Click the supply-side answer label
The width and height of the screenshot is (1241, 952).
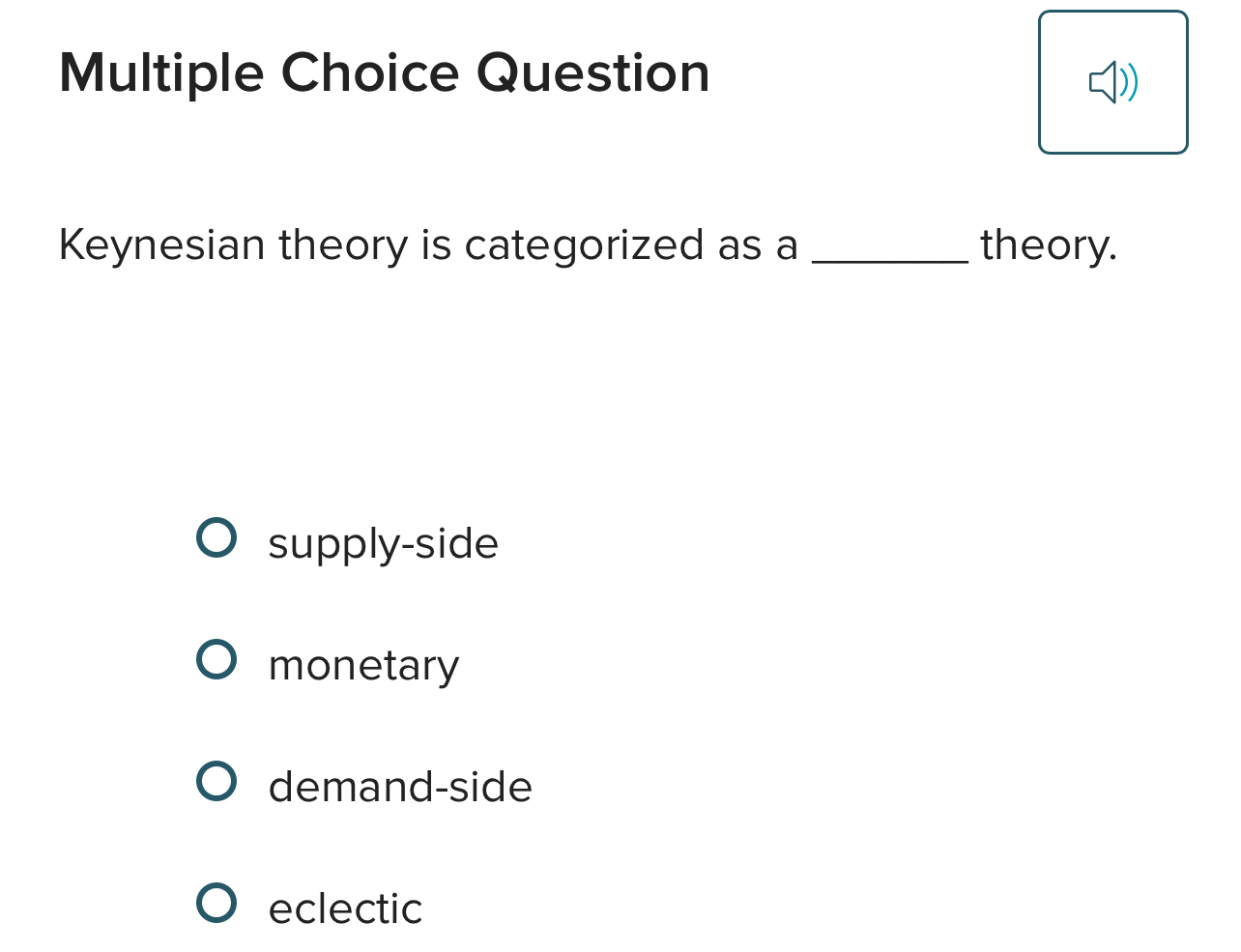pyautogui.click(x=383, y=543)
